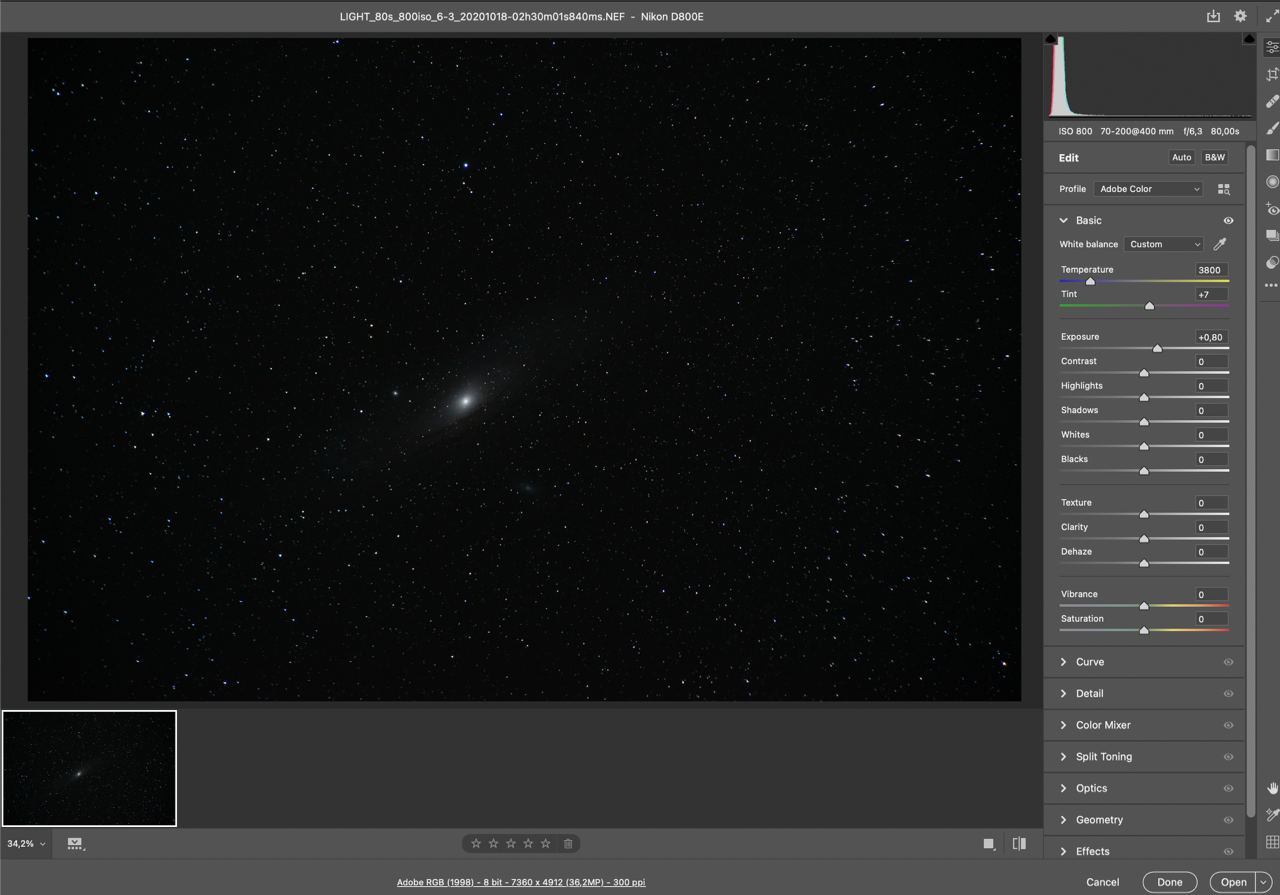Pick the White Balance eyedropper tool

click(1219, 244)
